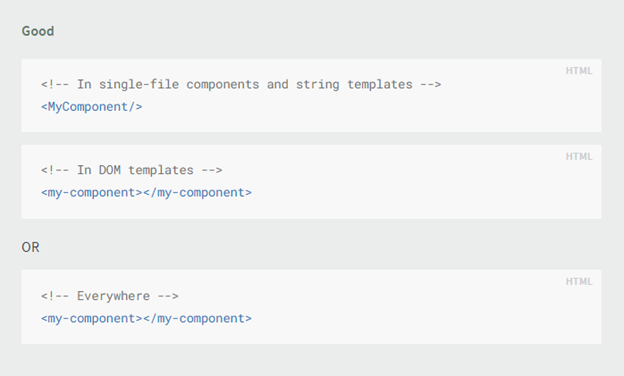Click the HTML label on the DOM templates block

click(x=579, y=156)
